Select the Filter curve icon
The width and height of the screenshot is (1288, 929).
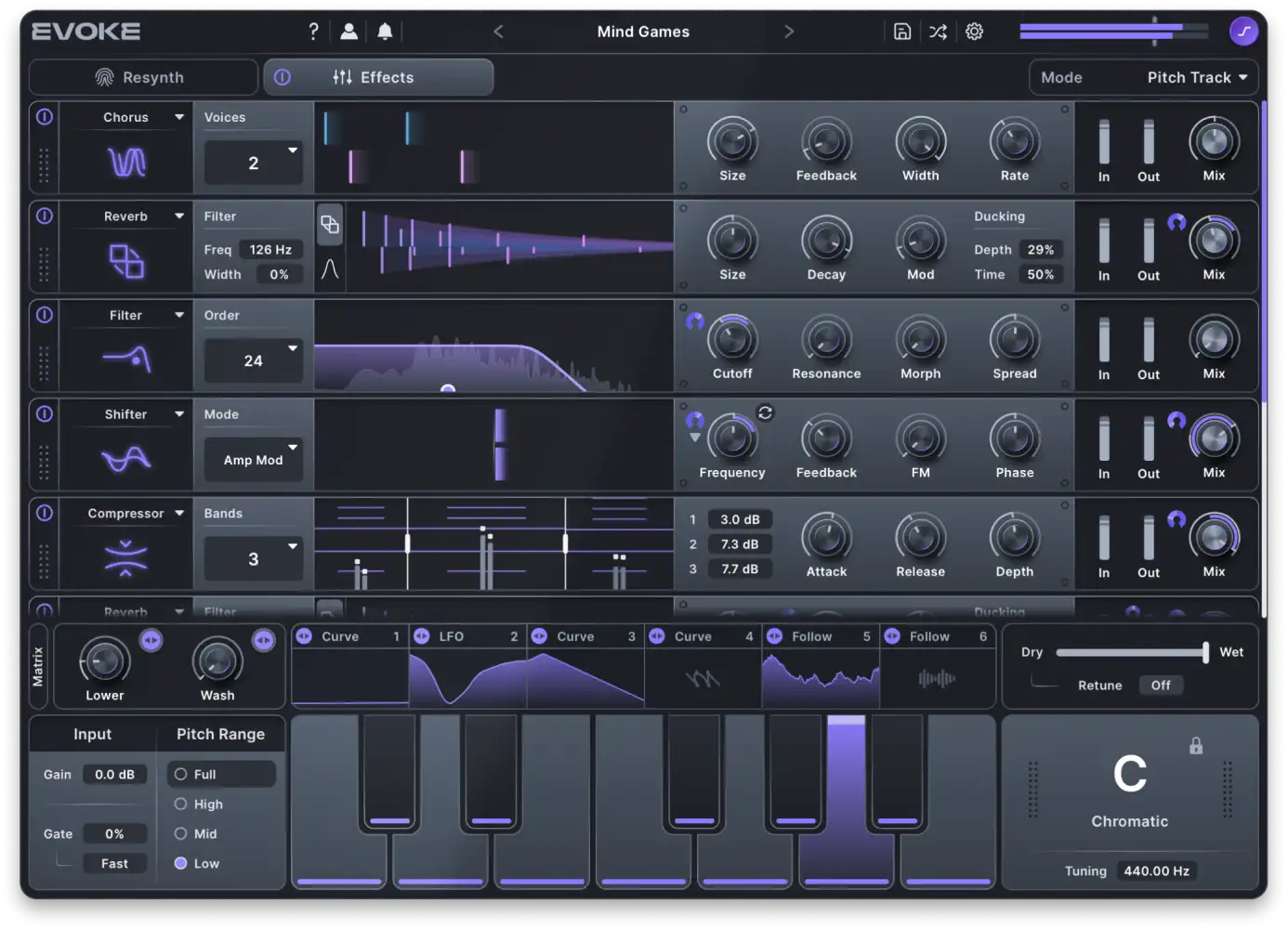(x=126, y=358)
